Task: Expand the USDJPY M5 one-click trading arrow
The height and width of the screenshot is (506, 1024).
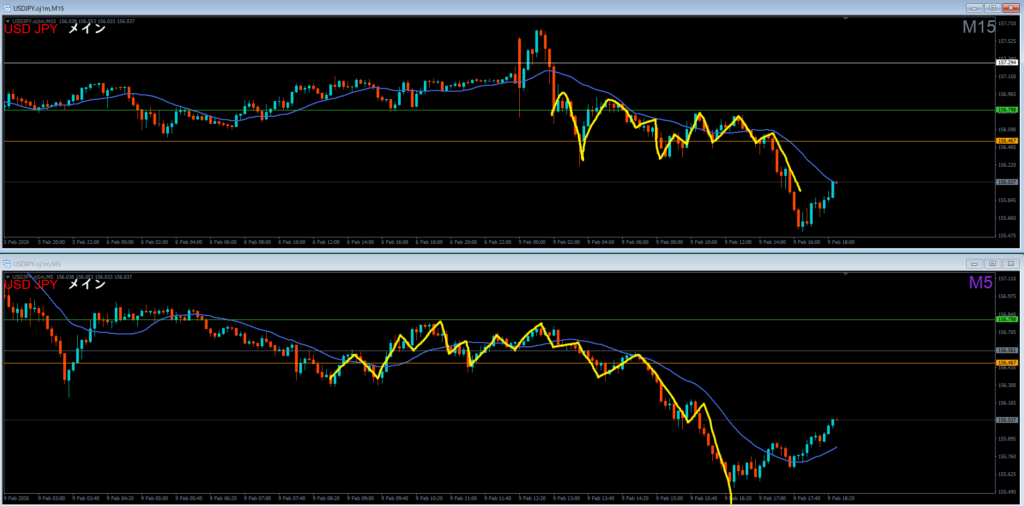Action: (x=6, y=275)
